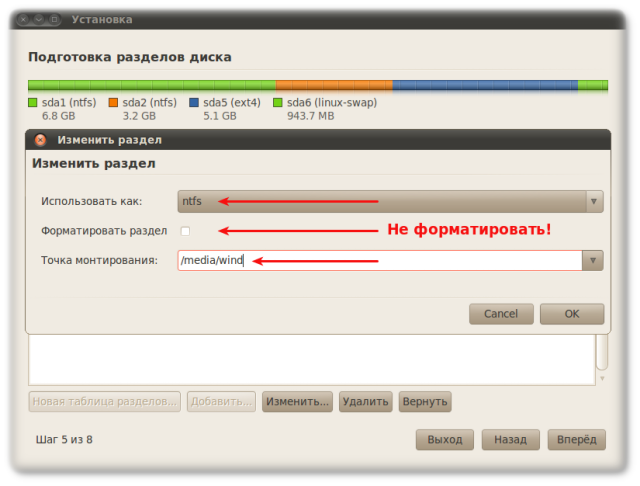Select the orange sda2 segment in partition bar
Image resolution: width=640 pixels, height=486 pixels.
pyautogui.click(x=333, y=85)
